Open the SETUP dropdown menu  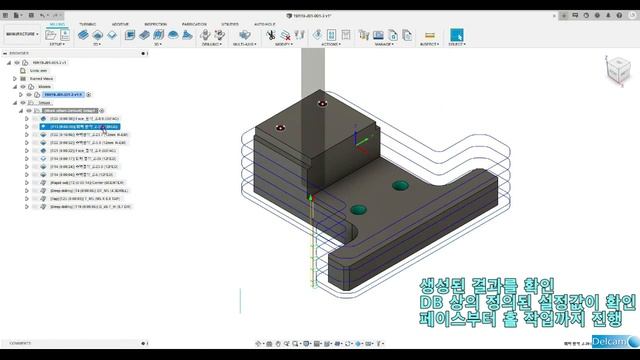(x=57, y=44)
